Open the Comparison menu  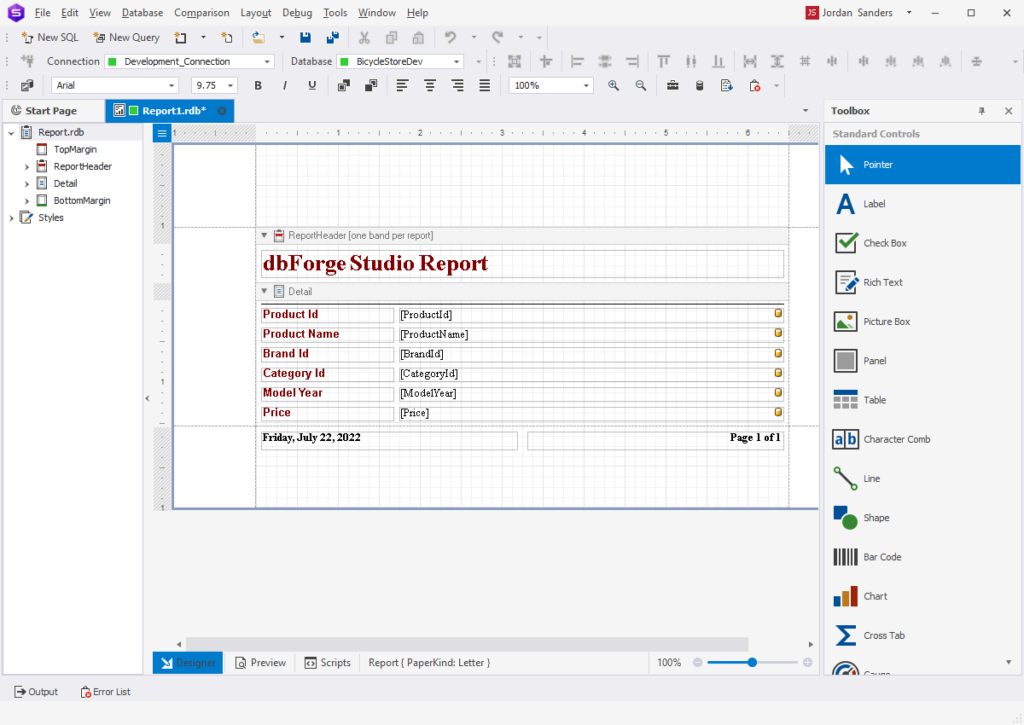201,12
